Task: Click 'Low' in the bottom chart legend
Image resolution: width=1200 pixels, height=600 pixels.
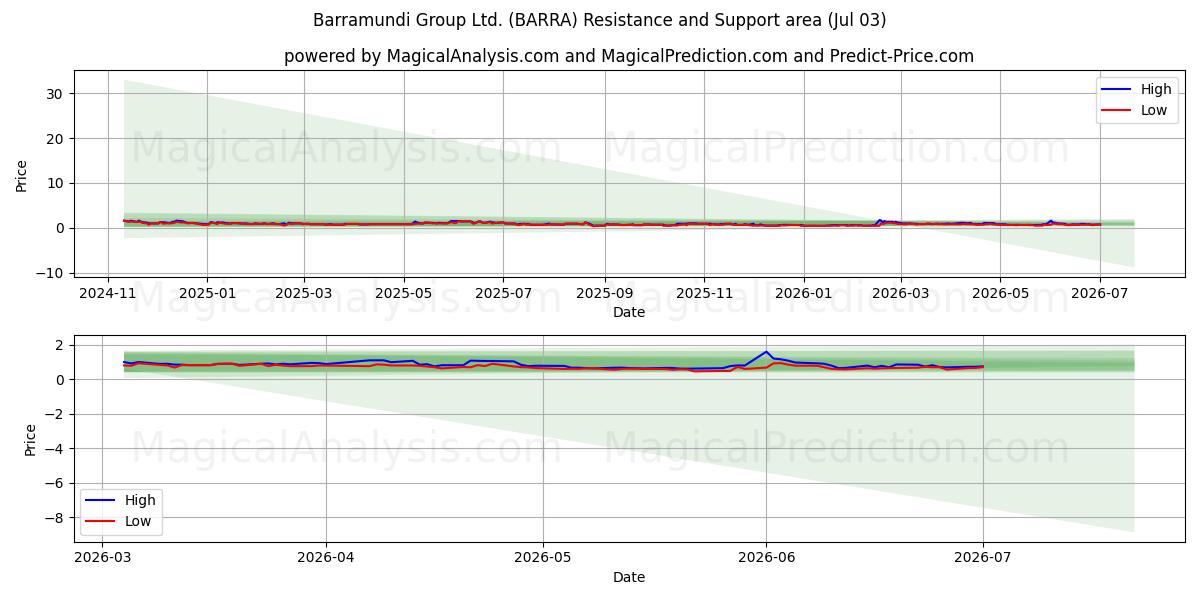Action: point(138,521)
